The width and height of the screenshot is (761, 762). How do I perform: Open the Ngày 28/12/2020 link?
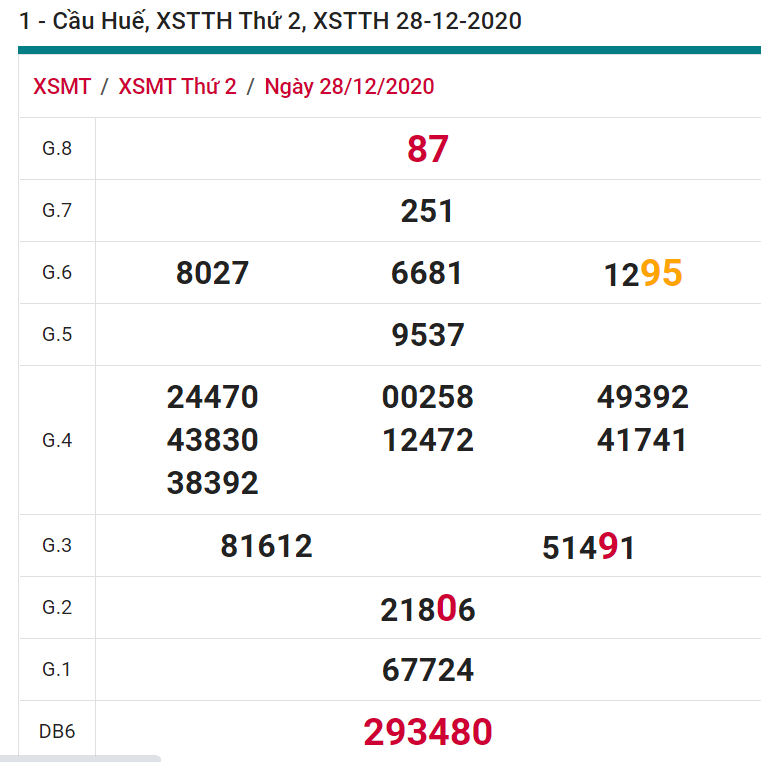coord(349,86)
